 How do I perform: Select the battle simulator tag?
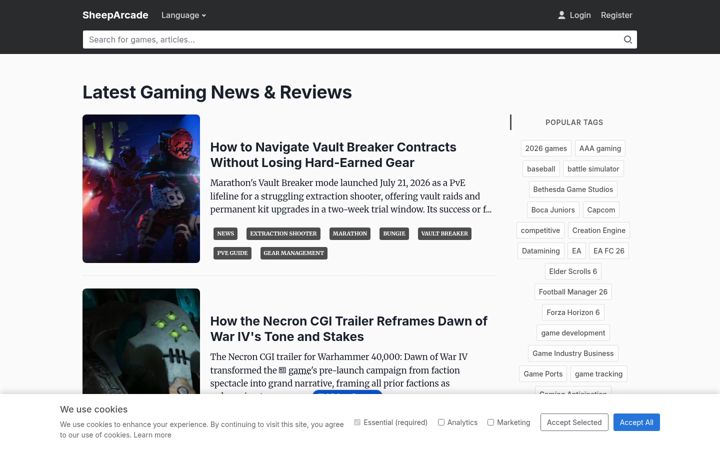tap(593, 169)
